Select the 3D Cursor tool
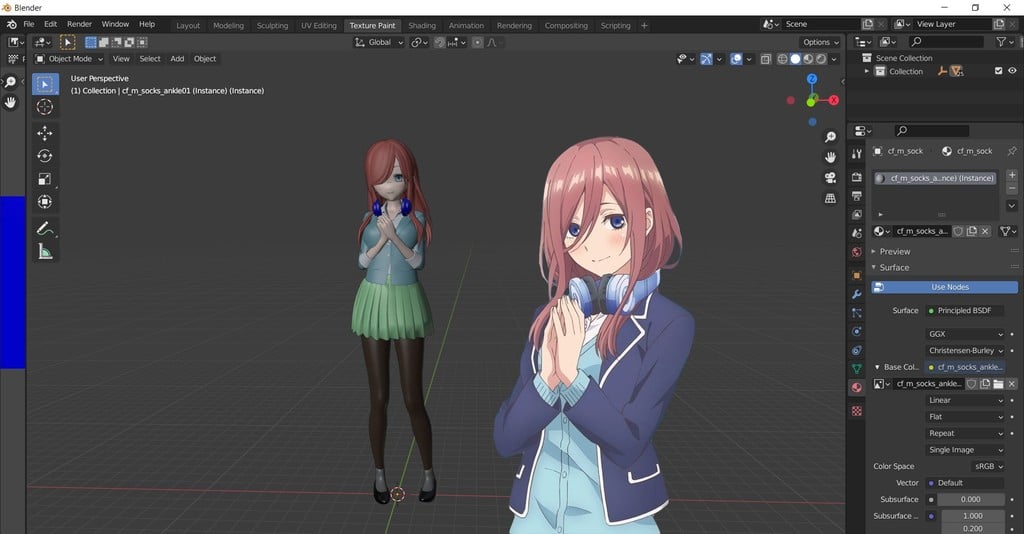The image size is (1024, 534). click(x=45, y=107)
